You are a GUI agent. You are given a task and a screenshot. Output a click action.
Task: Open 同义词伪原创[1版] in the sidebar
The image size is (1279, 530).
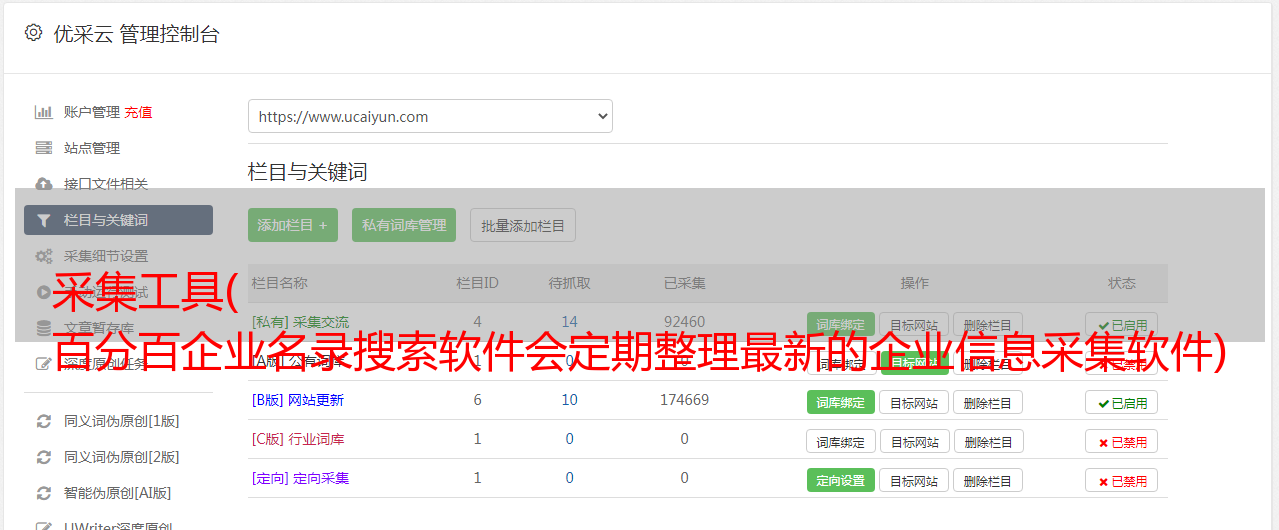point(122,421)
